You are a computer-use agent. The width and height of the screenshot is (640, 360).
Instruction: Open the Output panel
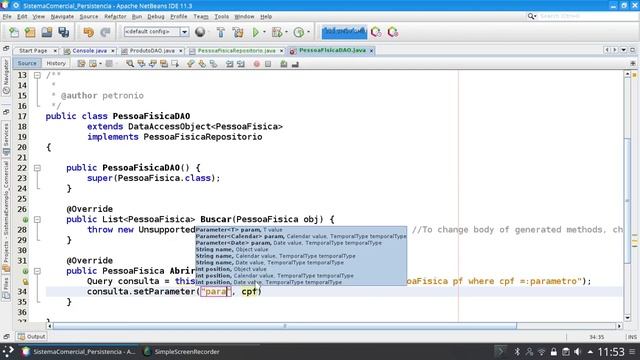pyautogui.click(x=31, y=337)
